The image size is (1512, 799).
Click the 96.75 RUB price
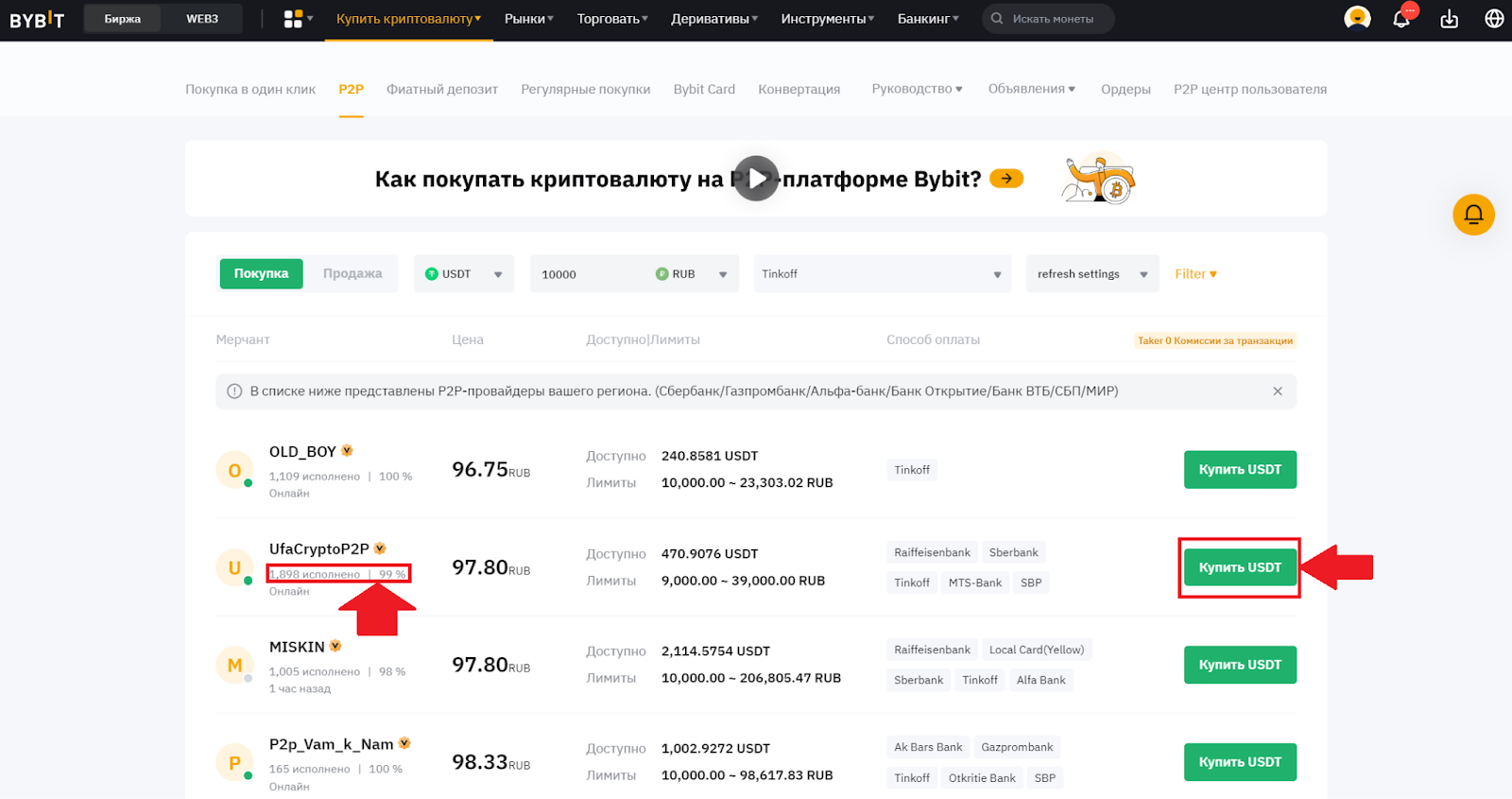tap(490, 470)
